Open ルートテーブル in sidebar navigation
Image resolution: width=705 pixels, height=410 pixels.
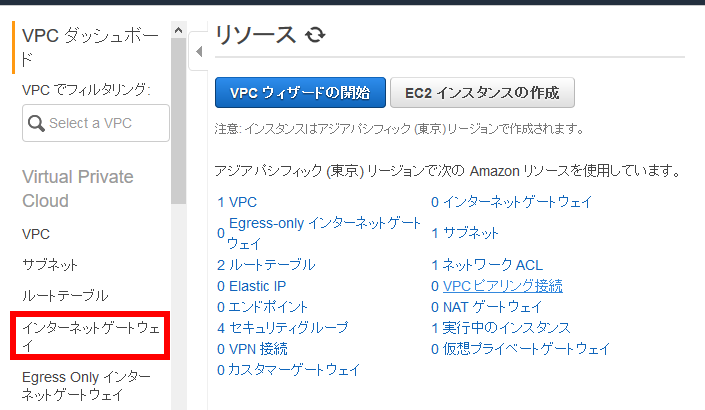point(65,295)
